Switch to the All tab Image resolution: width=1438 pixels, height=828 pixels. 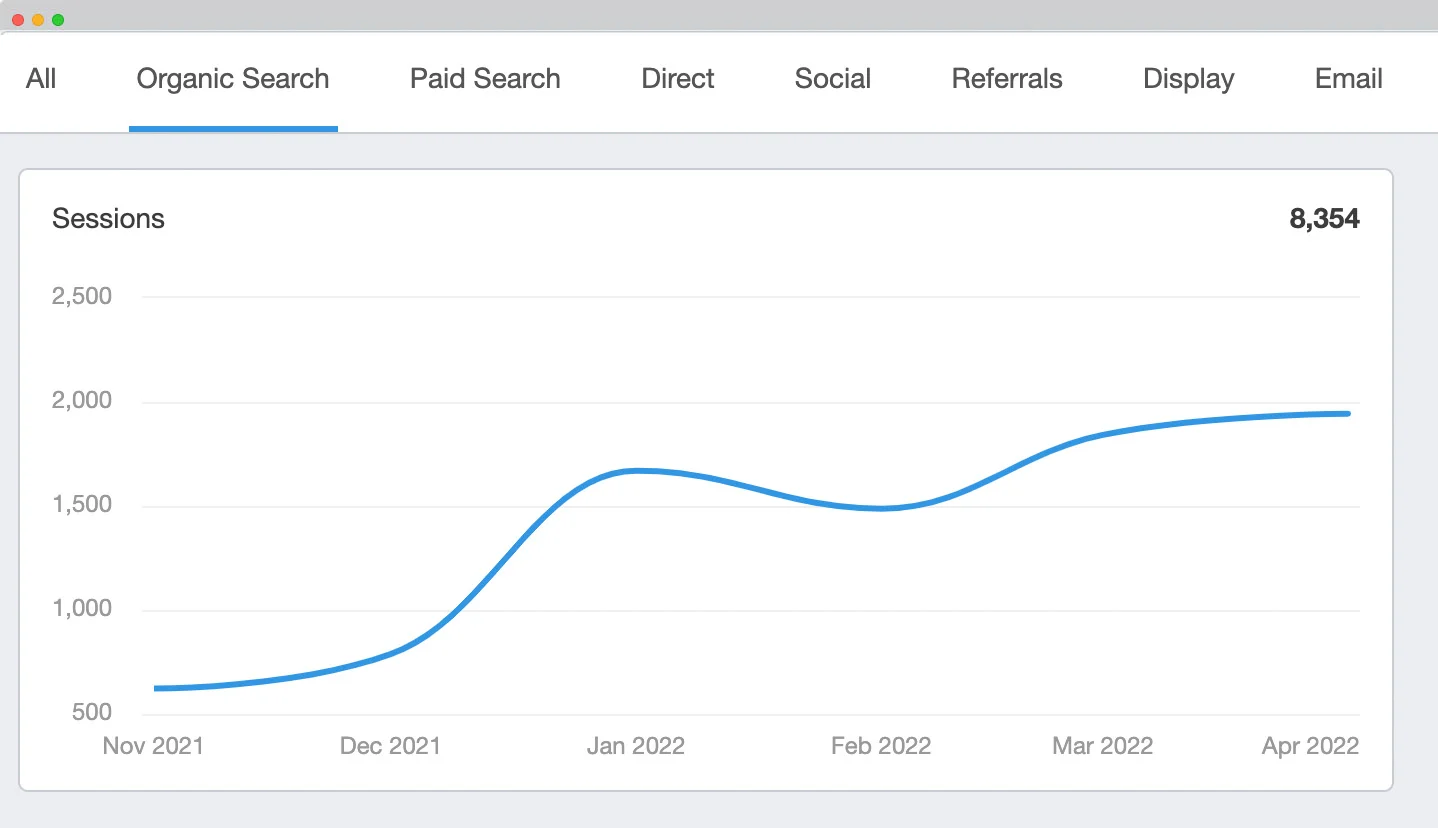click(x=41, y=79)
